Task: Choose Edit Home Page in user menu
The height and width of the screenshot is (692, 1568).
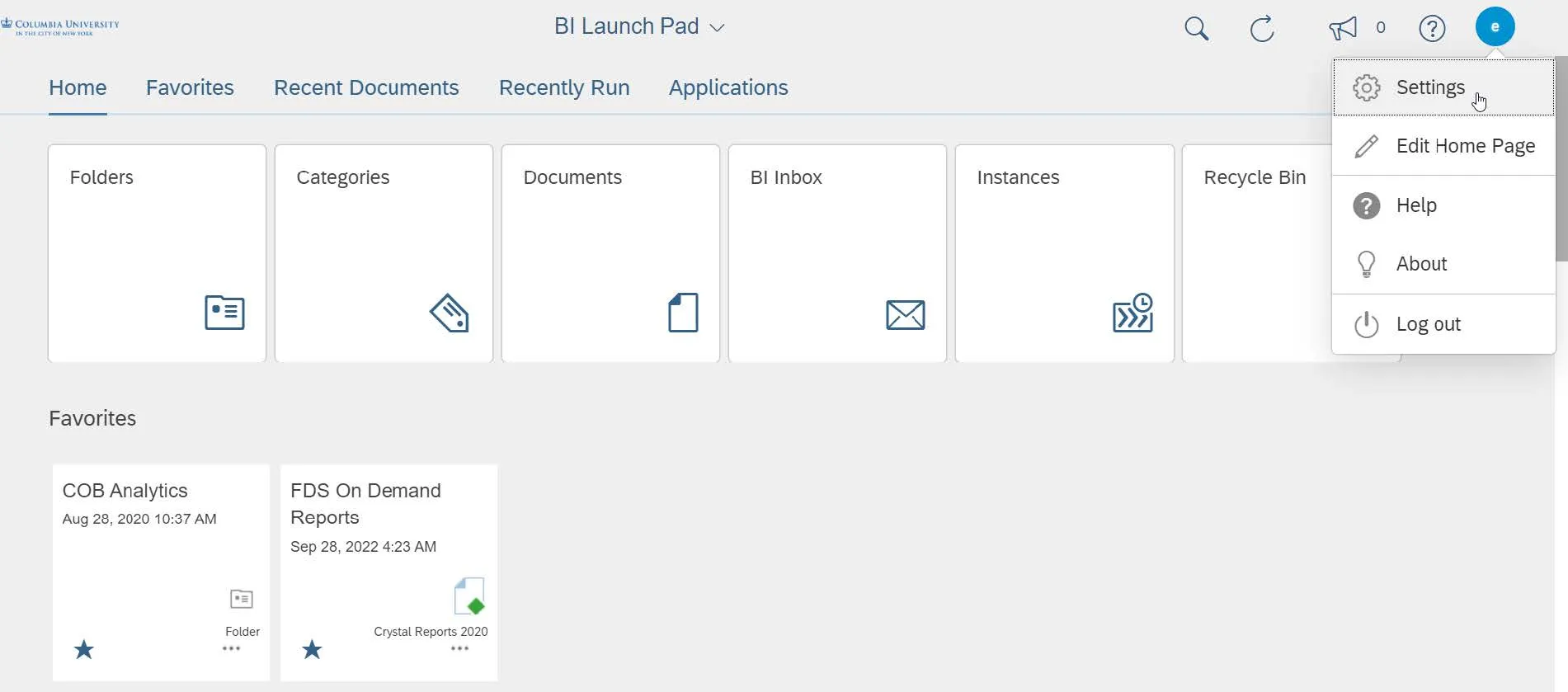Action: pyautogui.click(x=1443, y=146)
